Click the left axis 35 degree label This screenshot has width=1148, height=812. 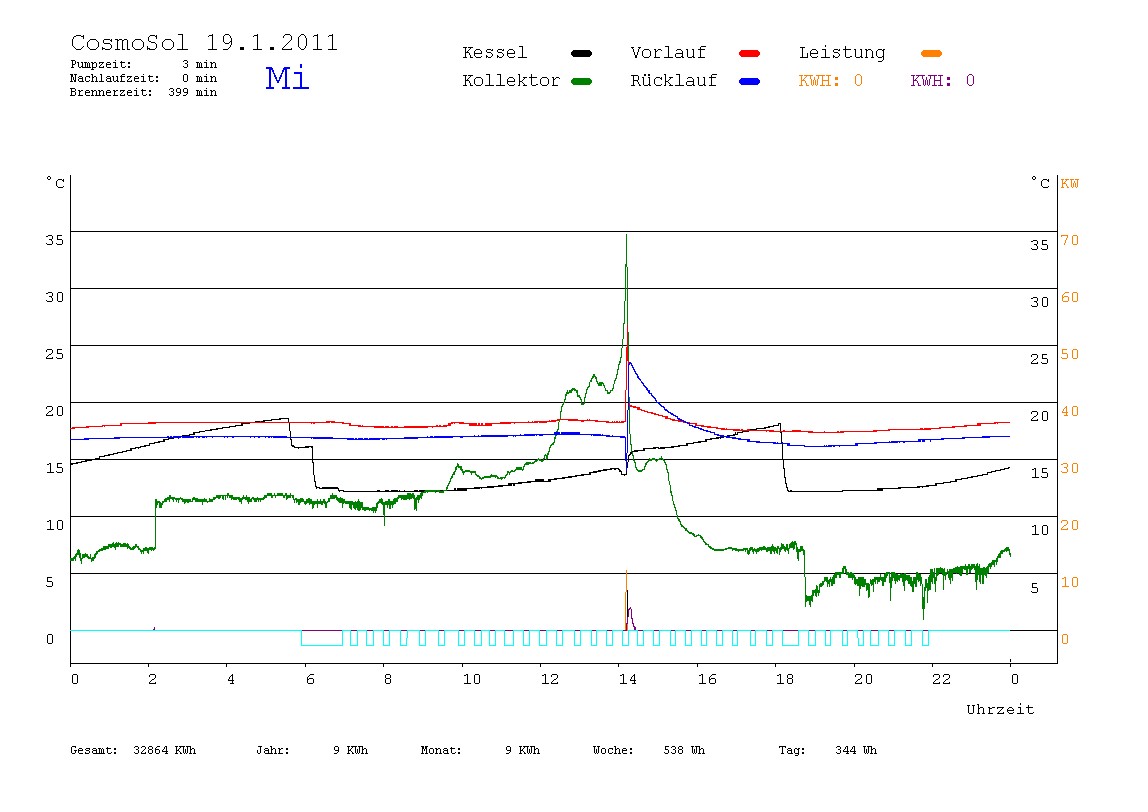[x=54, y=240]
